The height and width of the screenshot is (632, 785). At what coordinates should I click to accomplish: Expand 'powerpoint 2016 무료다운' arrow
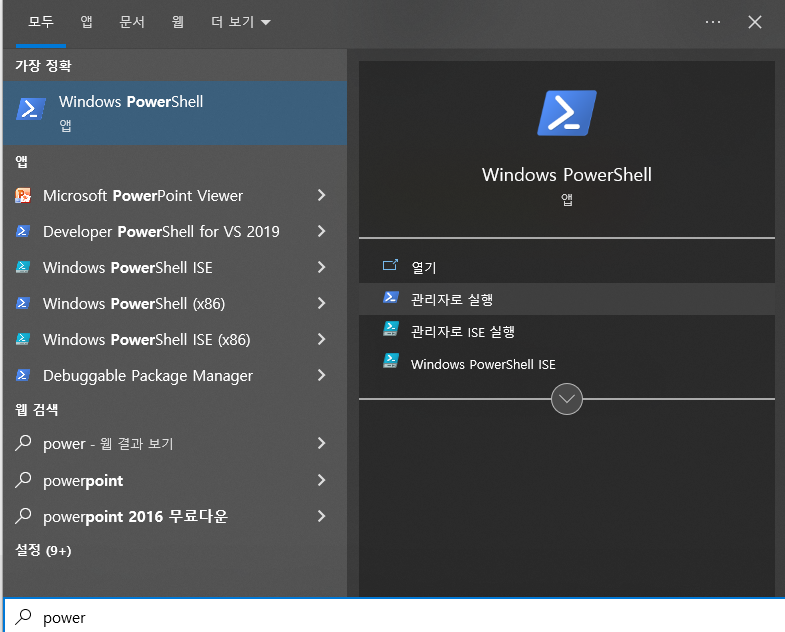321,516
